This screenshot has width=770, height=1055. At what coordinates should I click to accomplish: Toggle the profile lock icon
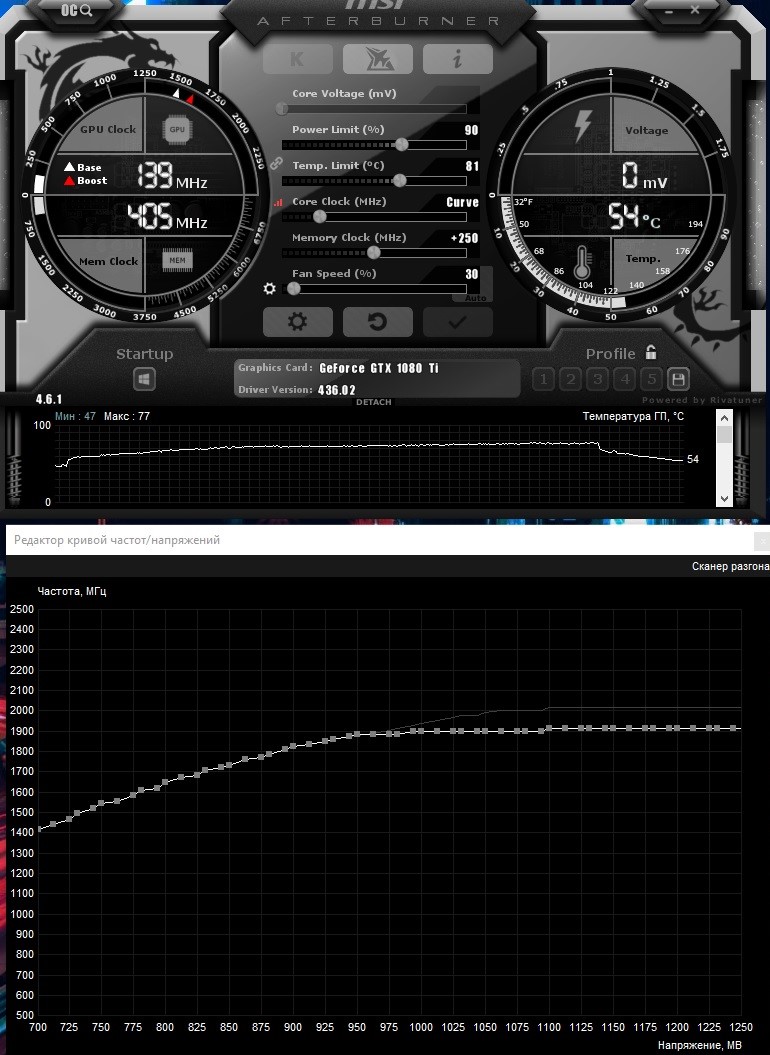point(651,352)
